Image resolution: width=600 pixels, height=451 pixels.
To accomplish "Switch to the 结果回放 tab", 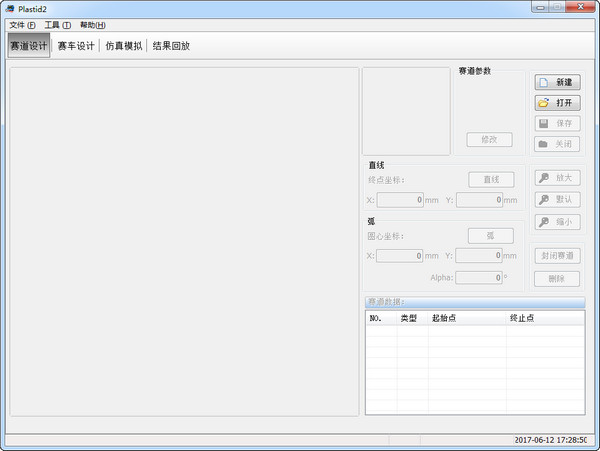I will tap(171, 46).
